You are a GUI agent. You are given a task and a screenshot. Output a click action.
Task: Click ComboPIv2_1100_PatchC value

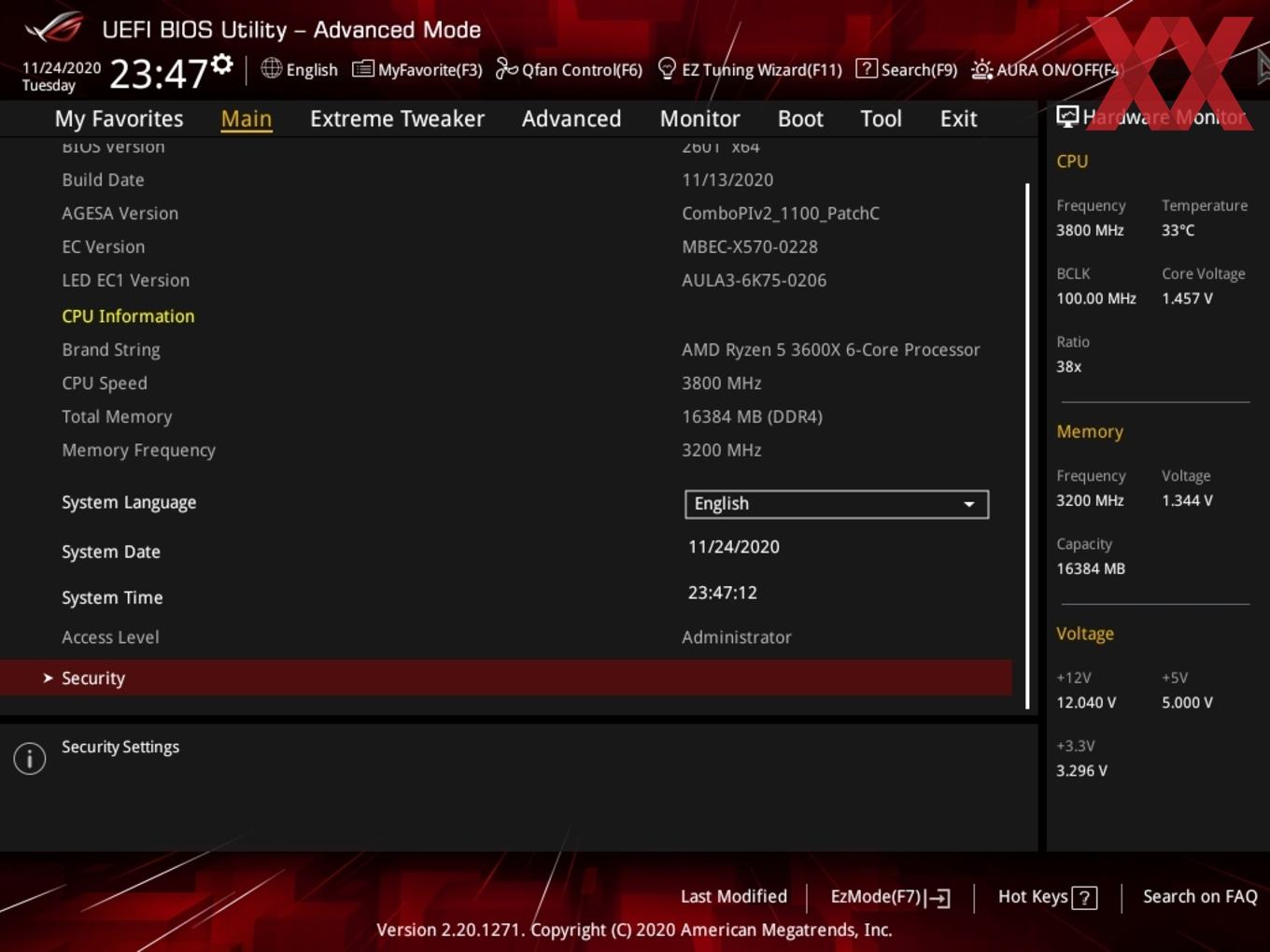pos(781,213)
